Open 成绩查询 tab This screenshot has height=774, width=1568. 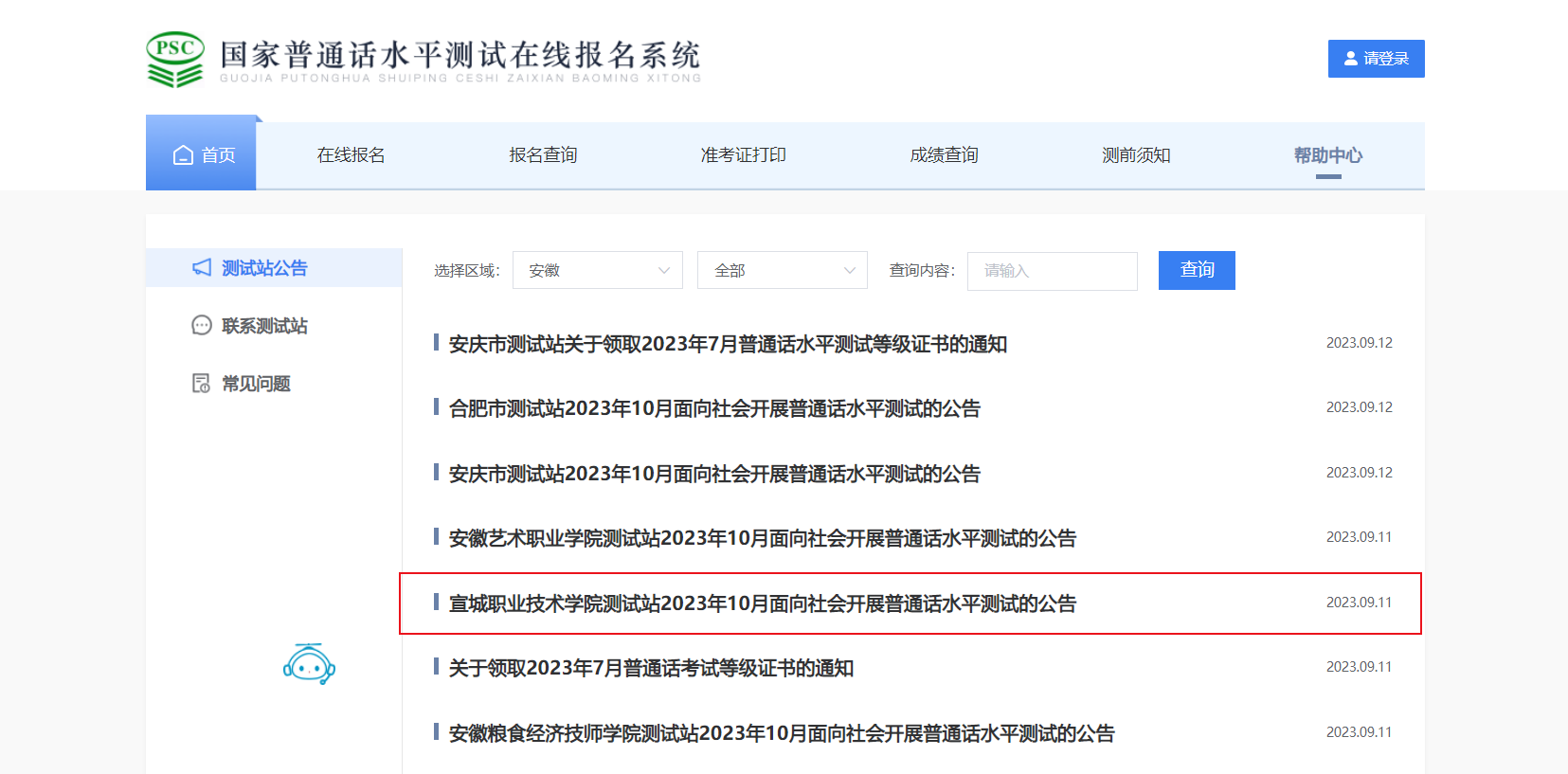tap(945, 155)
